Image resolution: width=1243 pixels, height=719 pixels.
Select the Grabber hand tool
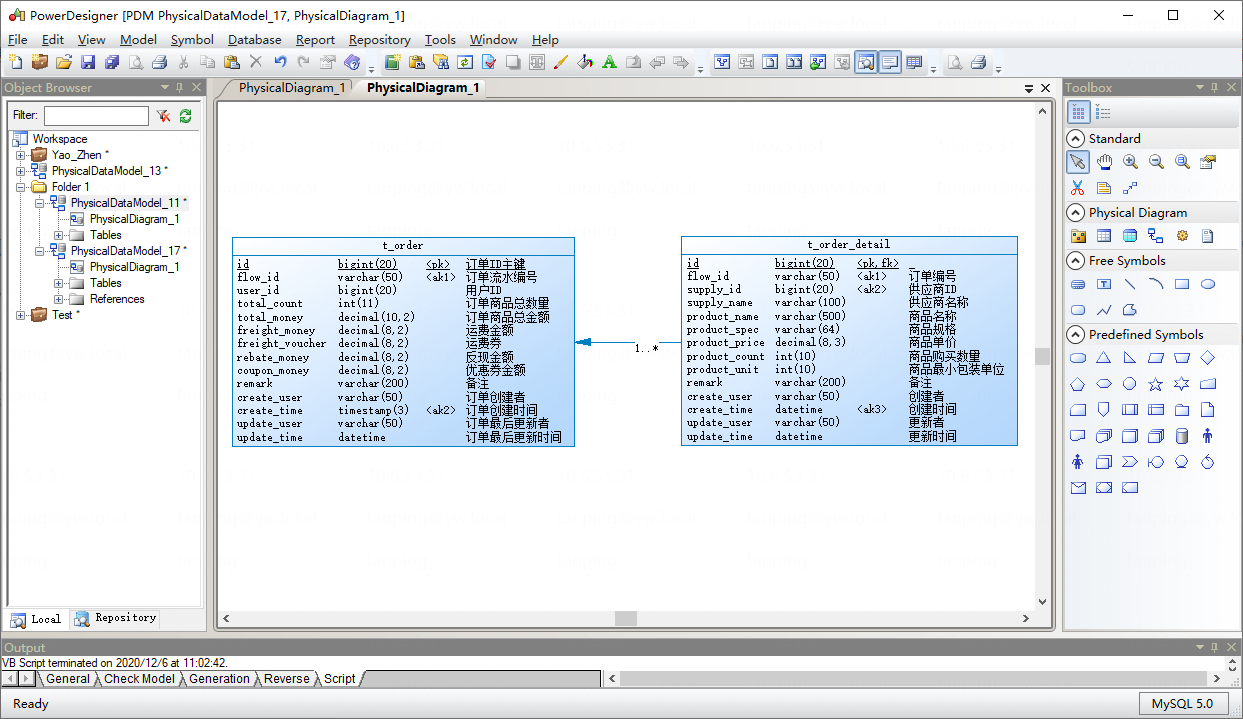point(1105,161)
